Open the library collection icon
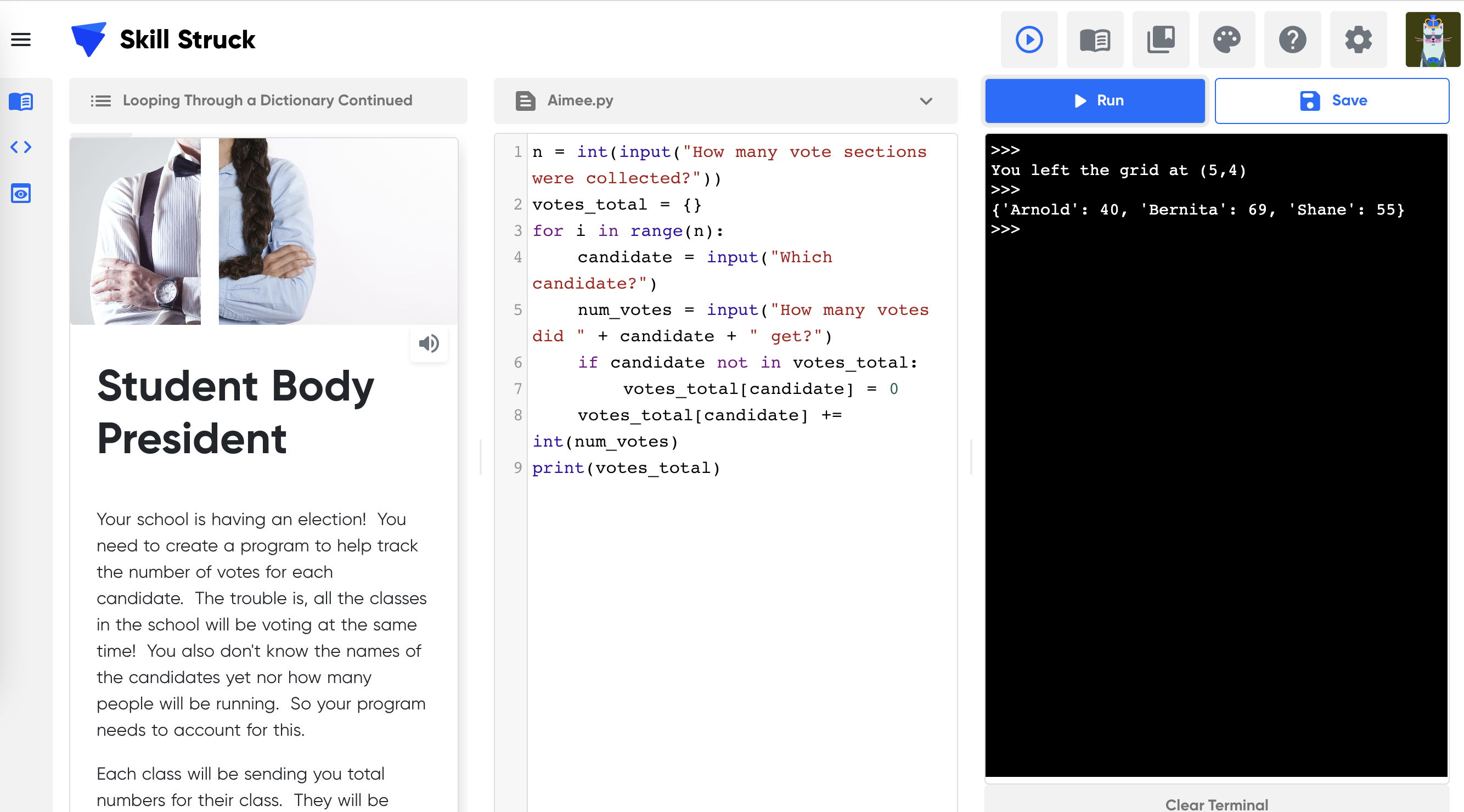The width and height of the screenshot is (1464, 812). pyautogui.click(x=1161, y=40)
